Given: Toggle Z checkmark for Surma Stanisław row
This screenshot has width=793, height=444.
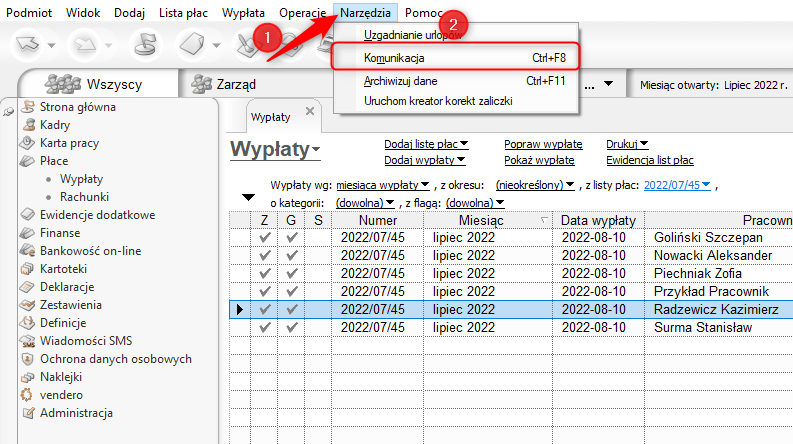Looking at the screenshot, I should (x=265, y=327).
